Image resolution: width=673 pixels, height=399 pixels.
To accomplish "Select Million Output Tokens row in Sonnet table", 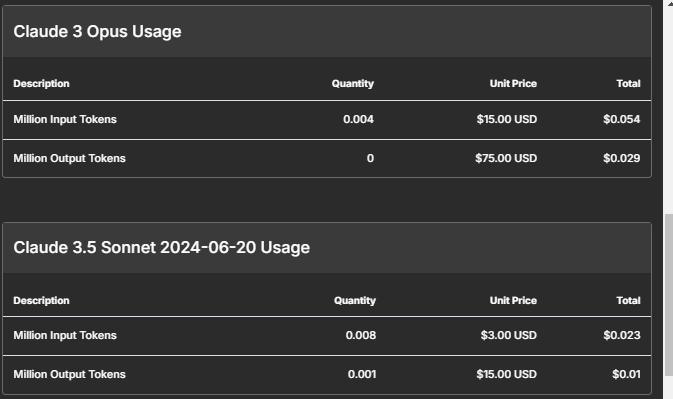I will point(327,375).
